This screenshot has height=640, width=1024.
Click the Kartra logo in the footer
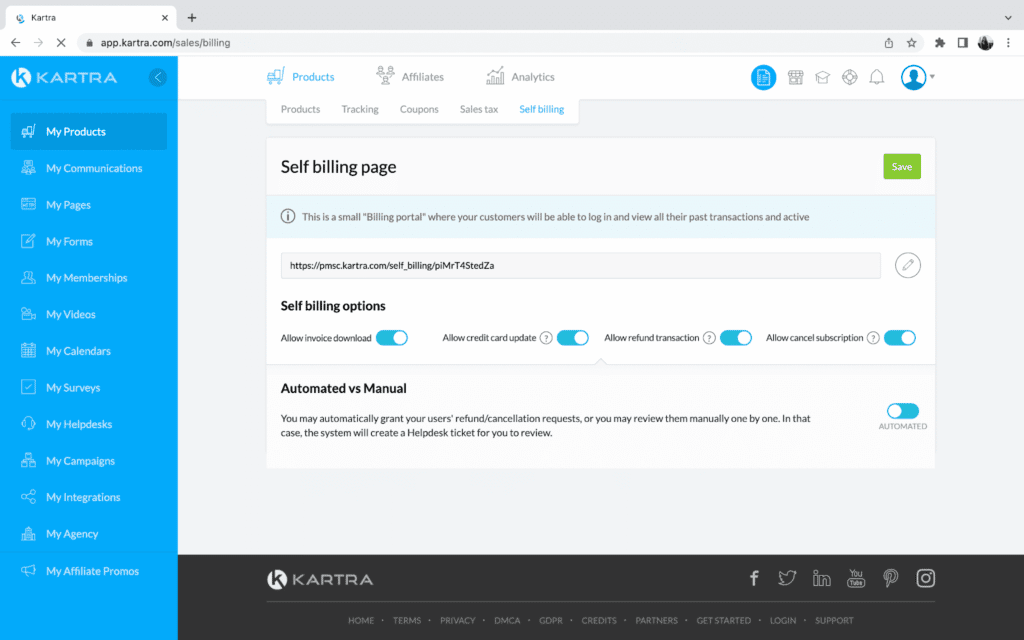(x=320, y=579)
